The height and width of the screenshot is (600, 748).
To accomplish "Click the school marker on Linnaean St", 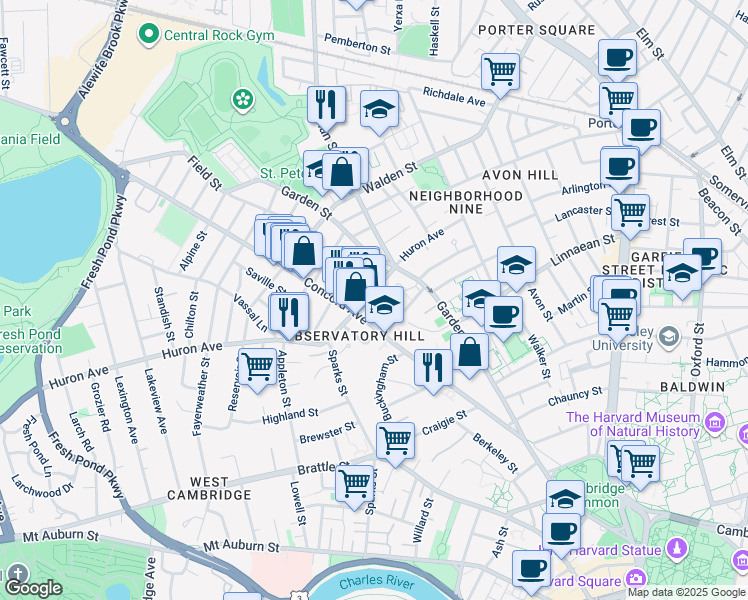I will (x=516, y=266).
